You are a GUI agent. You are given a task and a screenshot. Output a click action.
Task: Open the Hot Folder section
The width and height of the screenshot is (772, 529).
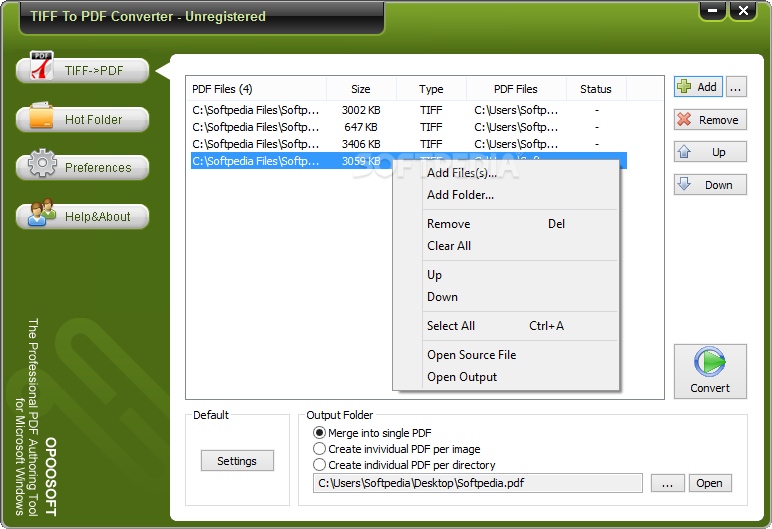83,119
